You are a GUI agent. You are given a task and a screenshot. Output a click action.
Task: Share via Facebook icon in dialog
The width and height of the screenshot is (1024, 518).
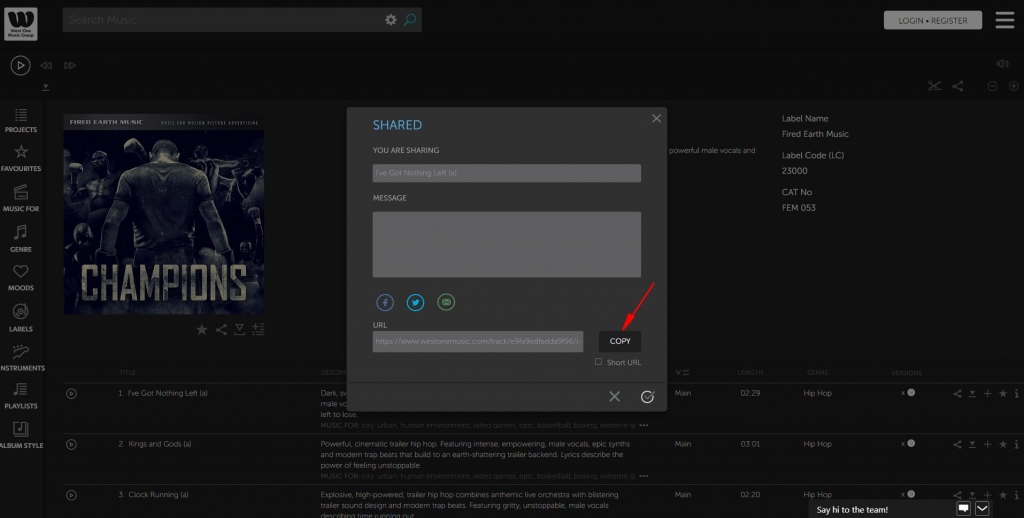pos(385,302)
